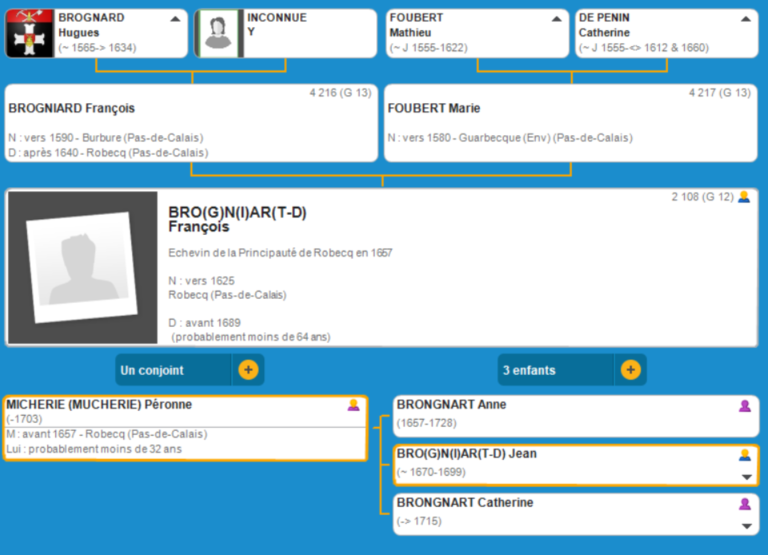Expand ancestors of INCONNUE Y with up arrow
This screenshot has height=555, width=768.
(x=365, y=19)
